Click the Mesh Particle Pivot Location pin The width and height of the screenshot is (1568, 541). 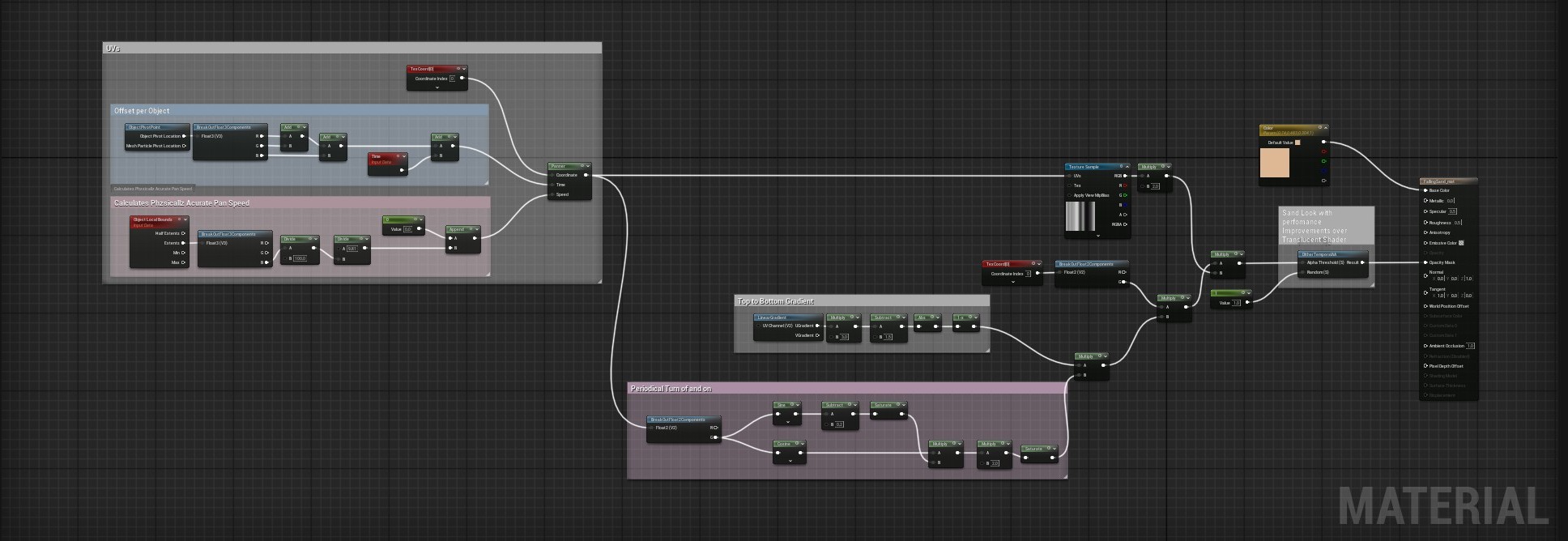(x=185, y=146)
